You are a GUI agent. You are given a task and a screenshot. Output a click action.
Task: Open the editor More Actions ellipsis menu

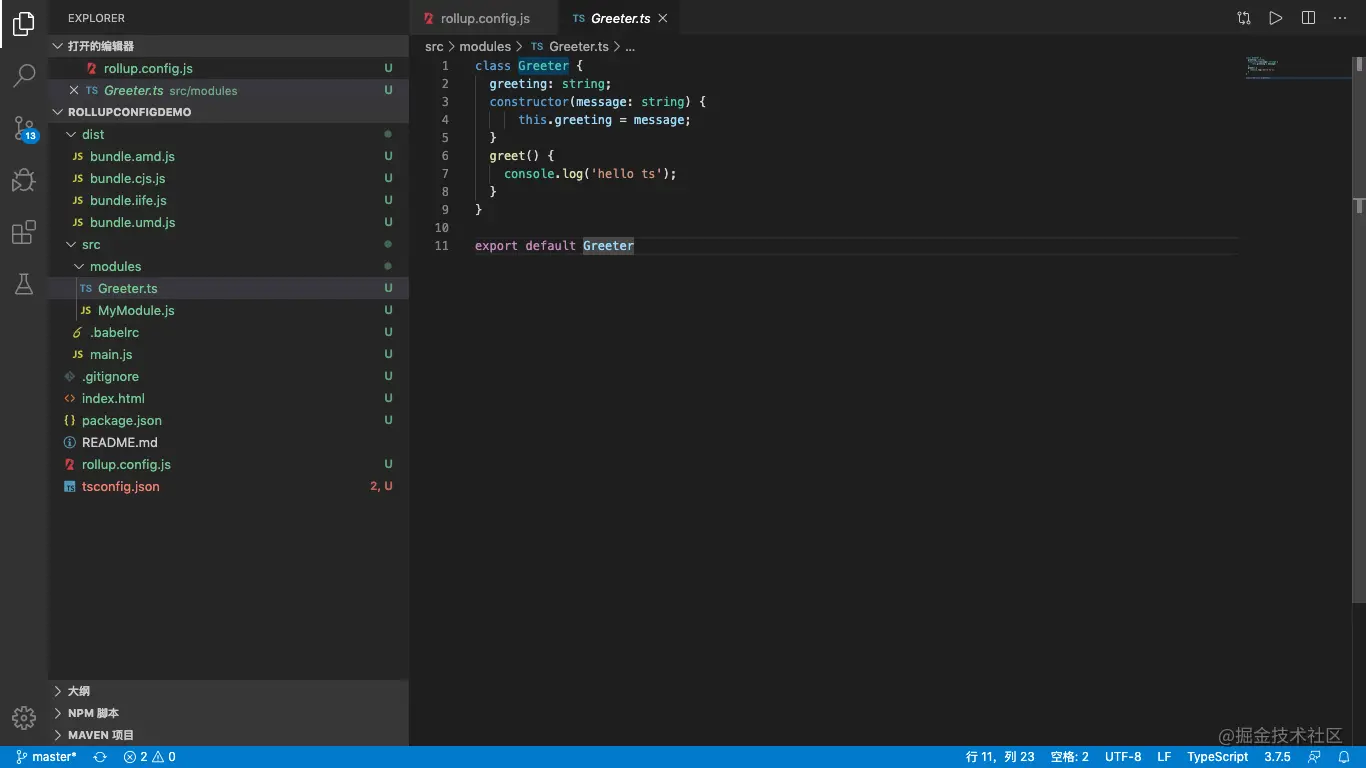(x=1340, y=18)
